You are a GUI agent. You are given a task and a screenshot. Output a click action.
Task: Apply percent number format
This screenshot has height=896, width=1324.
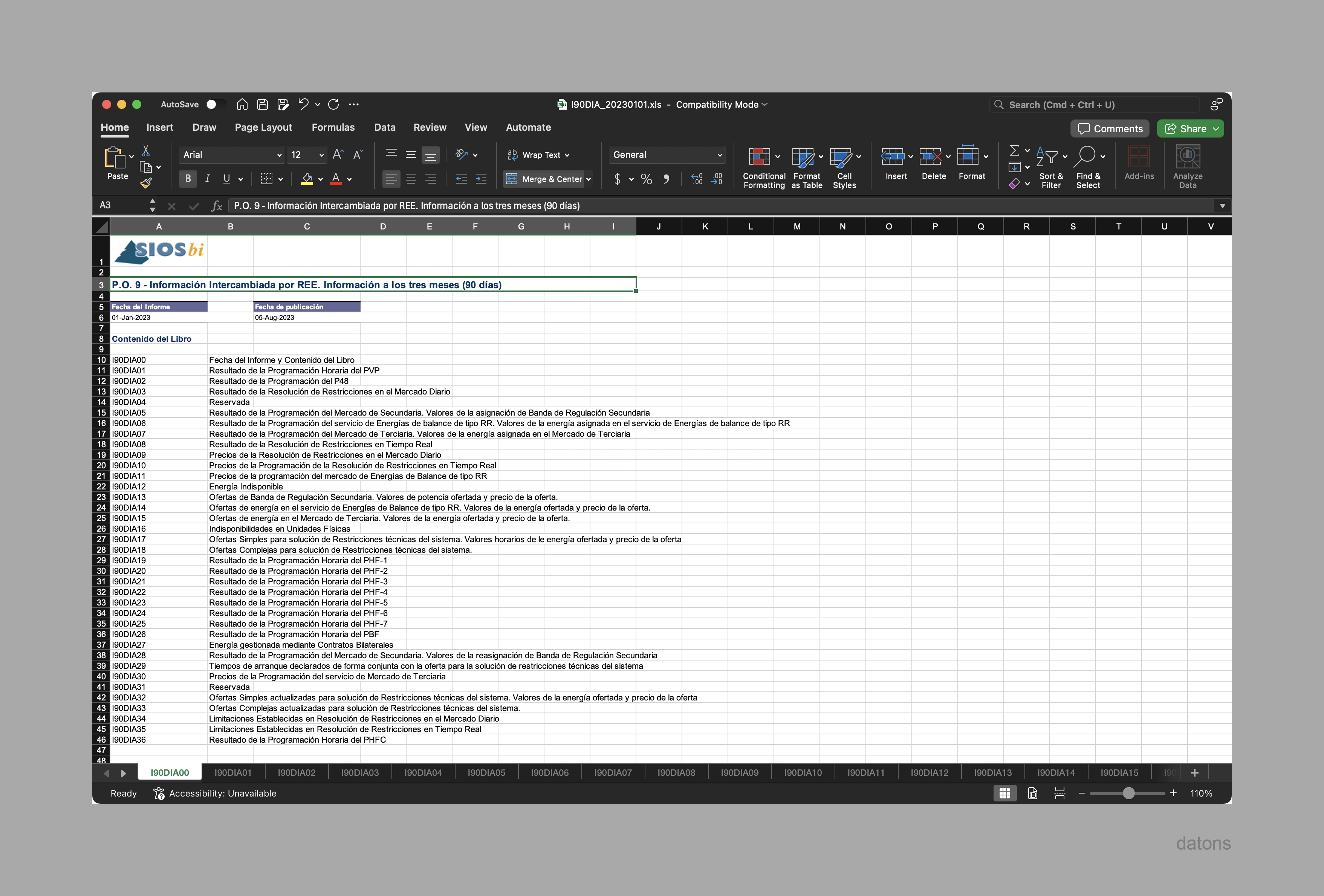[x=646, y=179]
